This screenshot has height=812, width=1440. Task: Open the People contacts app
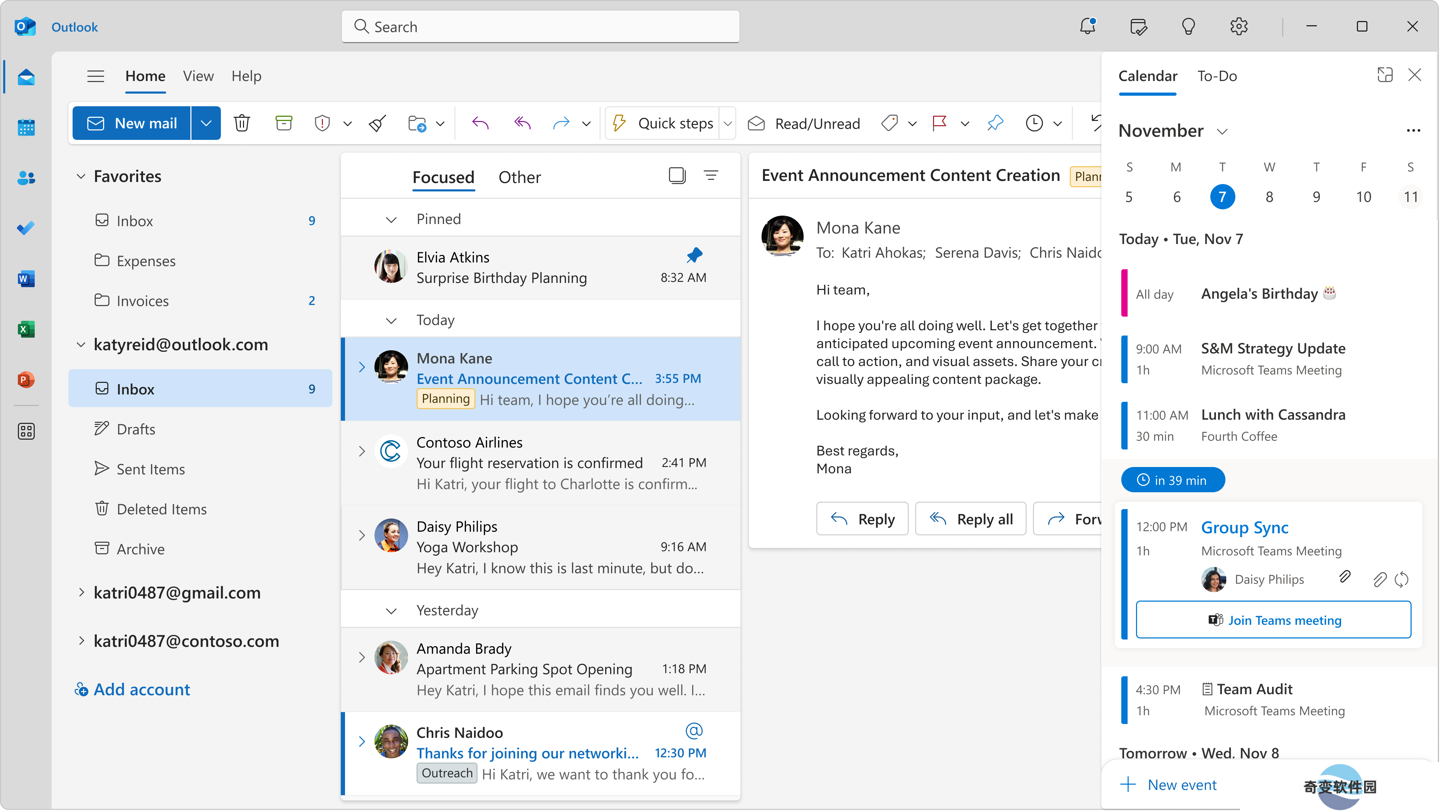[x=26, y=178]
